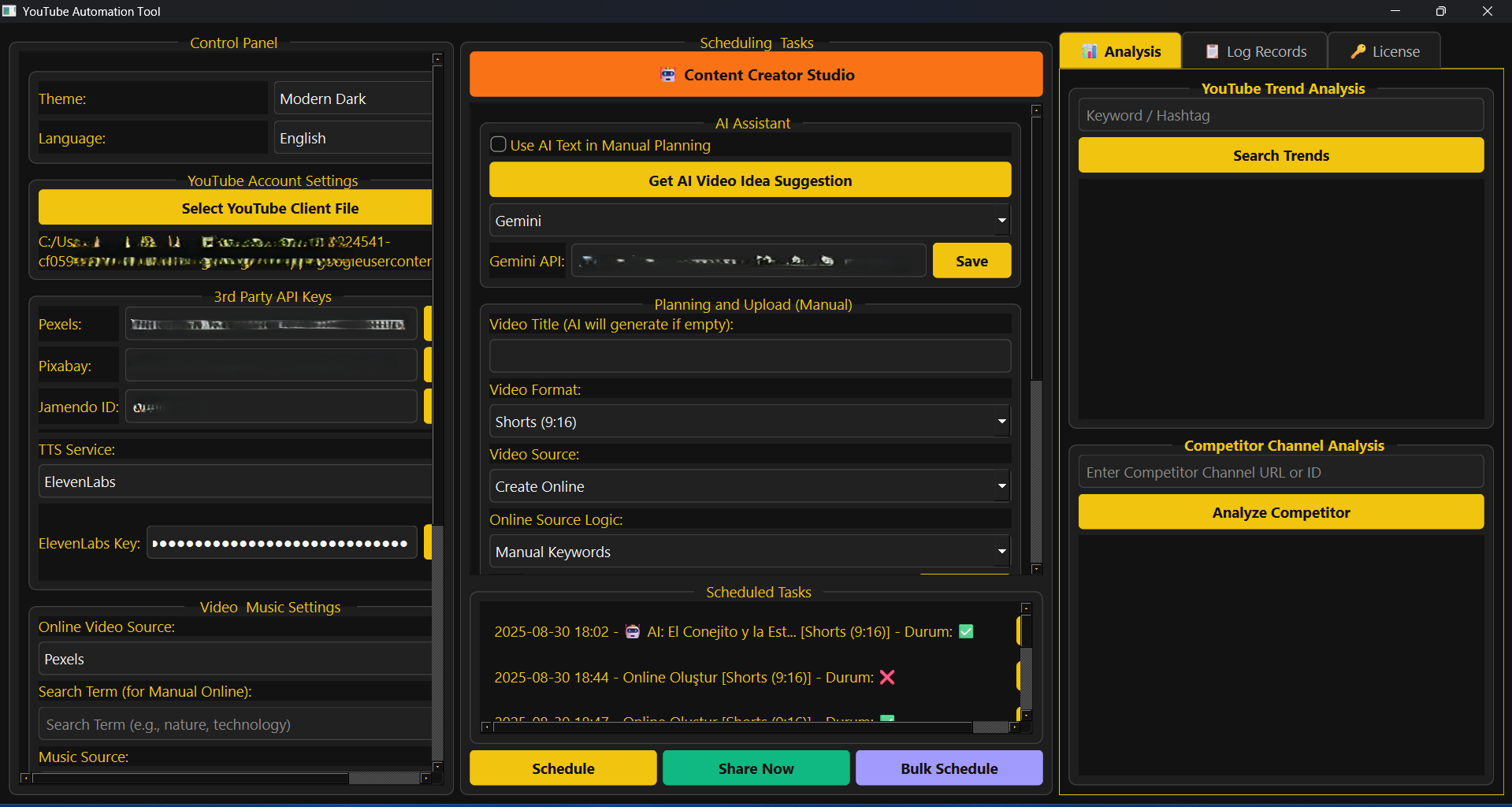The width and height of the screenshot is (1512, 807).
Task: Open the TTS Service ElevenLabs dropdown
Action: (x=235, y=482)
